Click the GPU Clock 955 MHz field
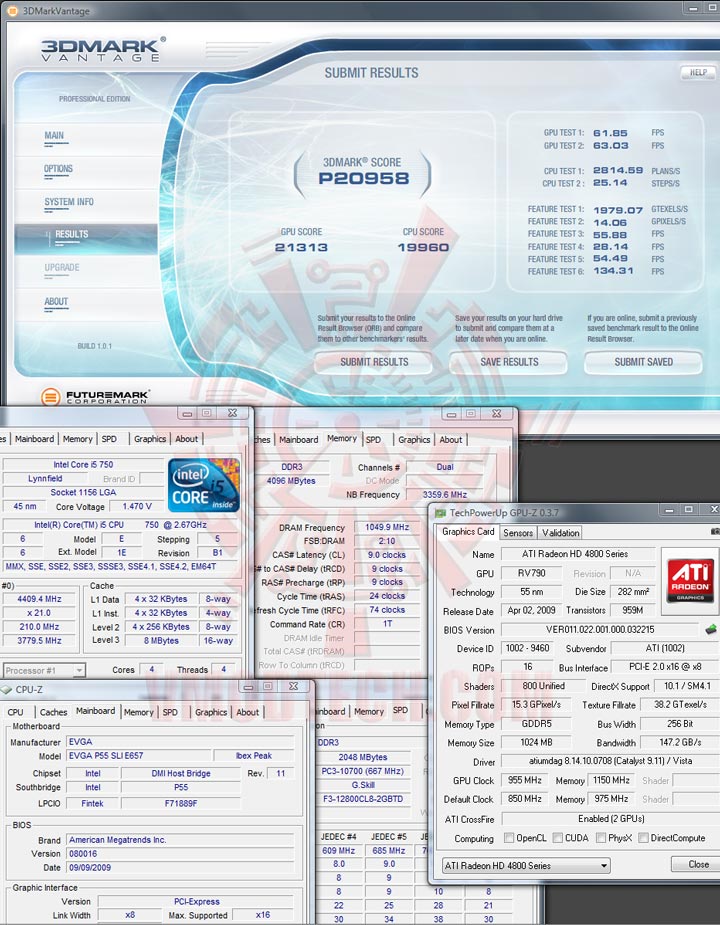 525,780
